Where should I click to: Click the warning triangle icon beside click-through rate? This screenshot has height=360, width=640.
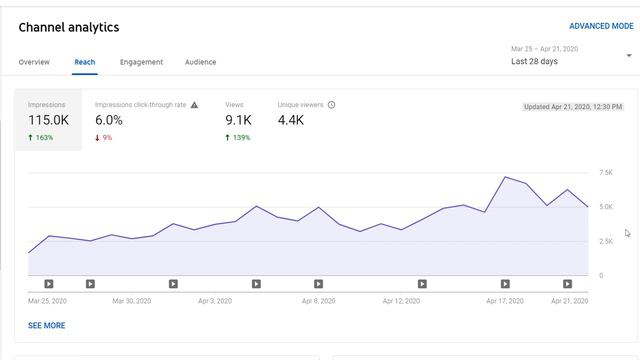coord(194,105)
